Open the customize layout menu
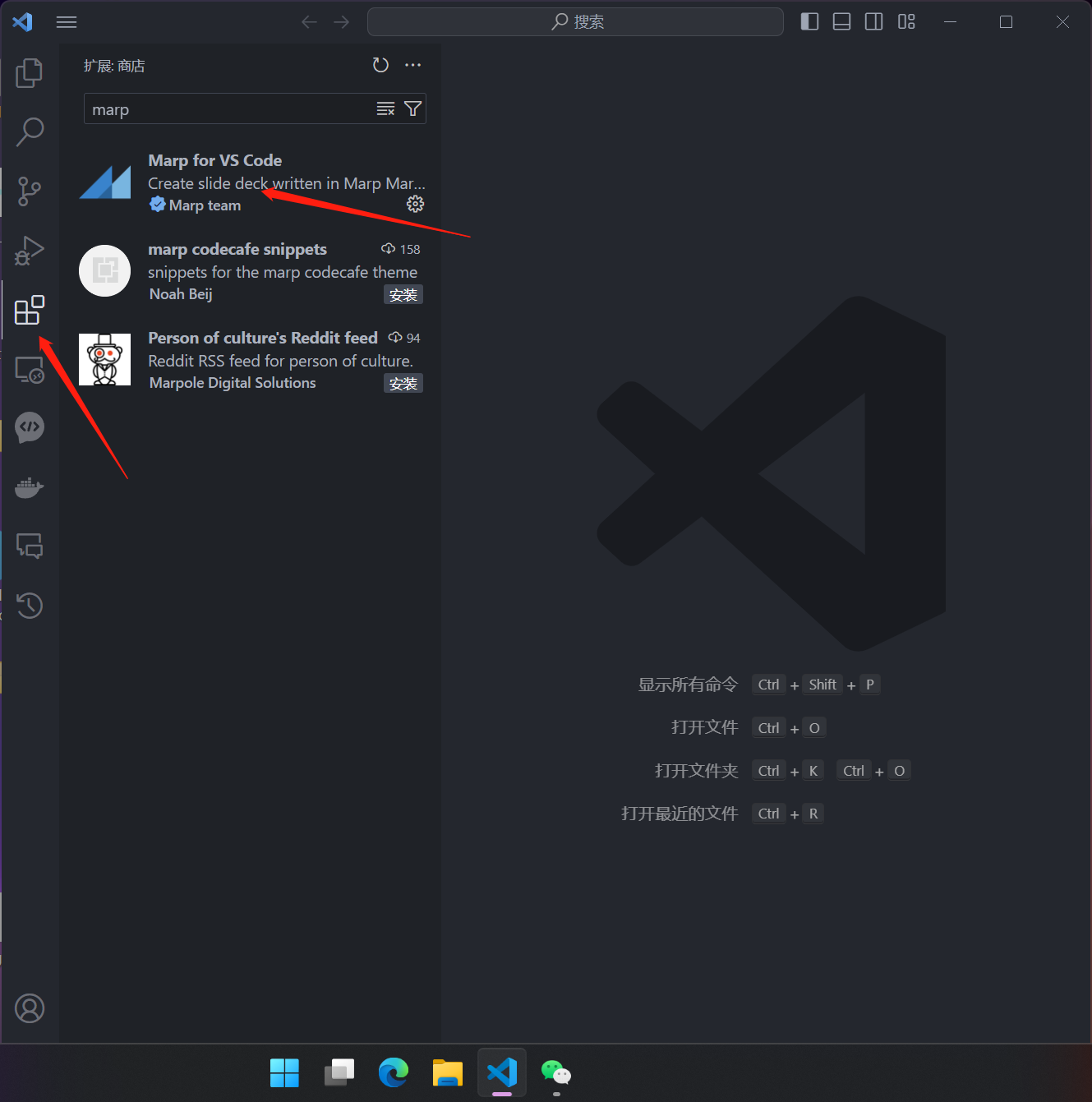The width and height of the screenshot is (1092, 1102). (x=906, y=22)
